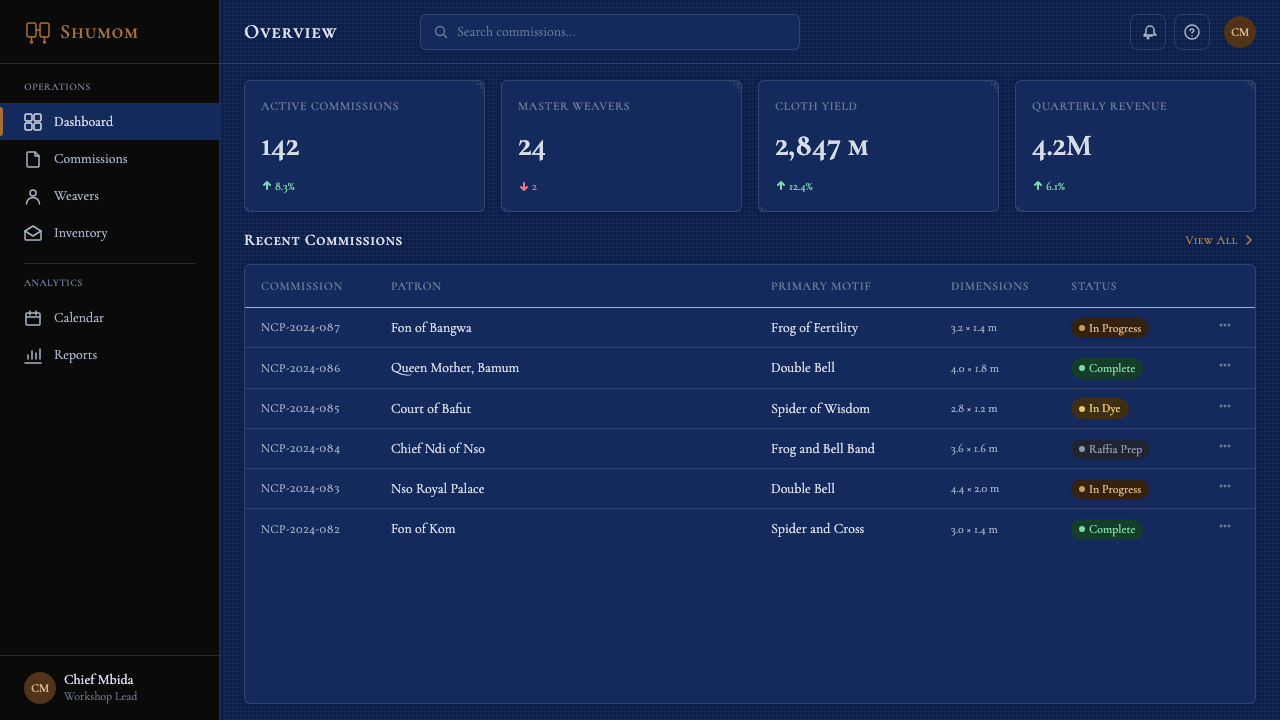The width and height of the screenshot is (1280, 720).
Task: Open the CM avatar in header
Action: pyautogui.click(x=1240, y=32)
